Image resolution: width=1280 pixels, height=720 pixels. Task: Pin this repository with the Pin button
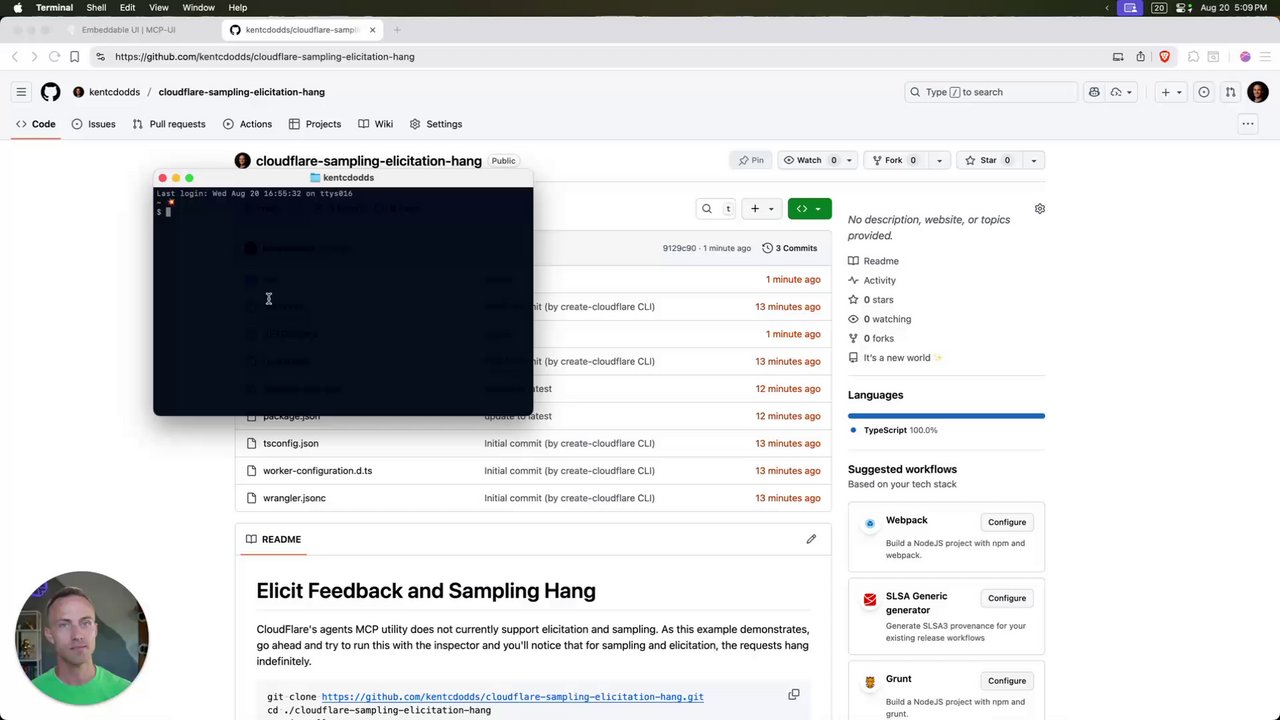point(751,160)
